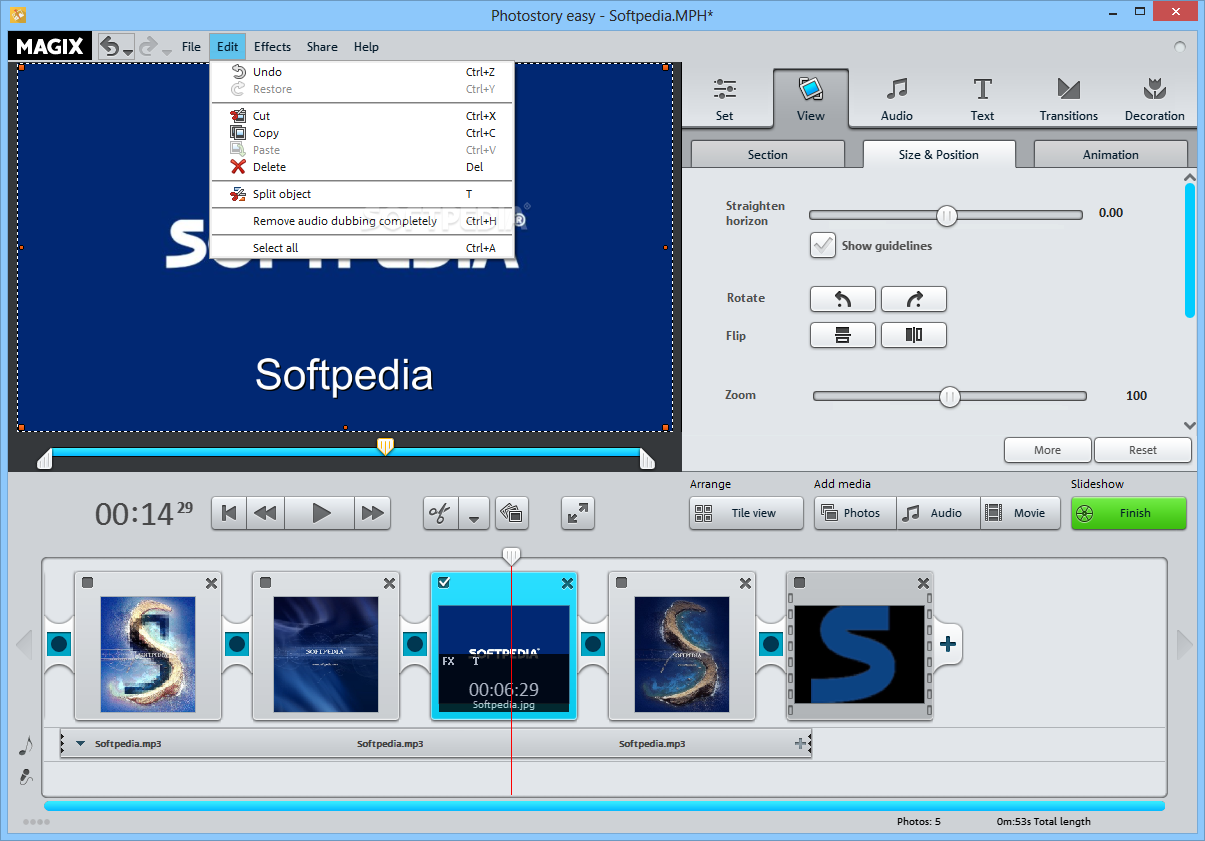Open transition between pixelated S and aurora photos
The height and width of the screenshot is (841, 1205).
click(237, 643)
